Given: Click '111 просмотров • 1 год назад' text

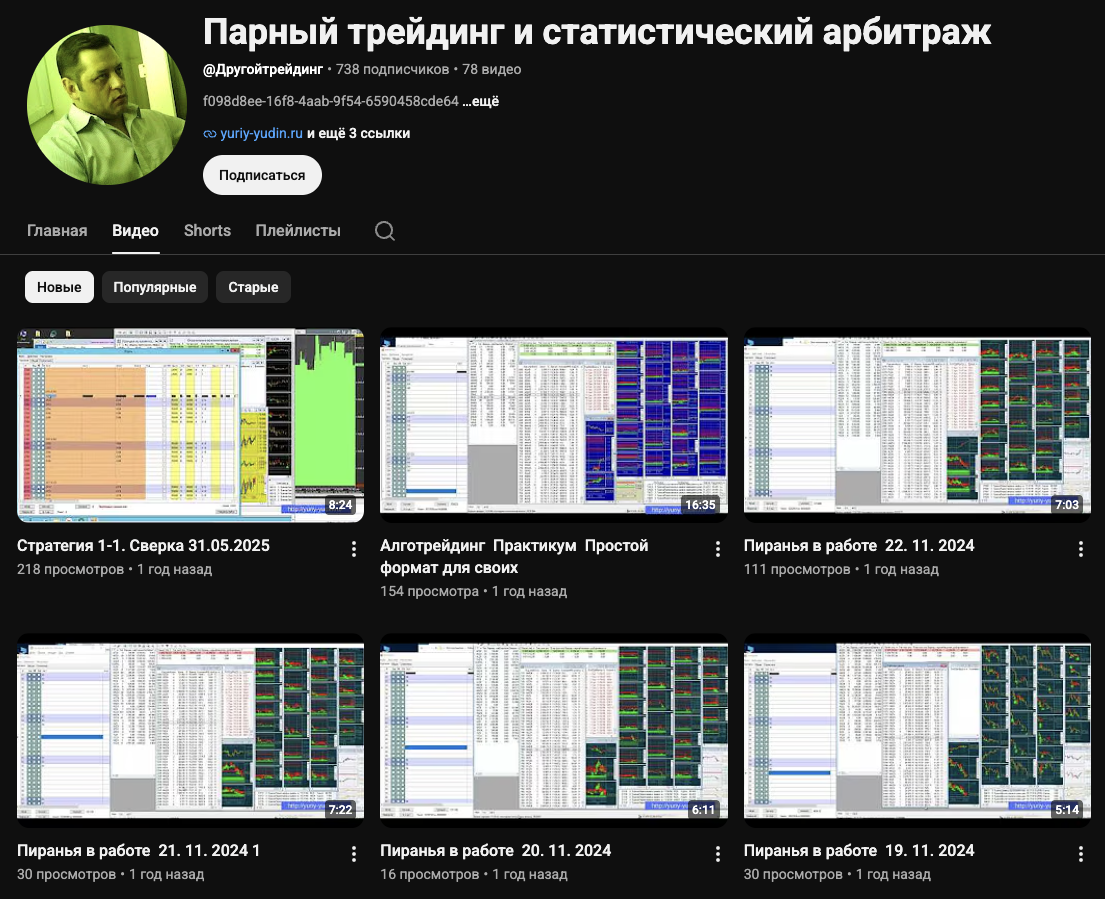Looking at the screenshot, I should click(x=841, y=569).
